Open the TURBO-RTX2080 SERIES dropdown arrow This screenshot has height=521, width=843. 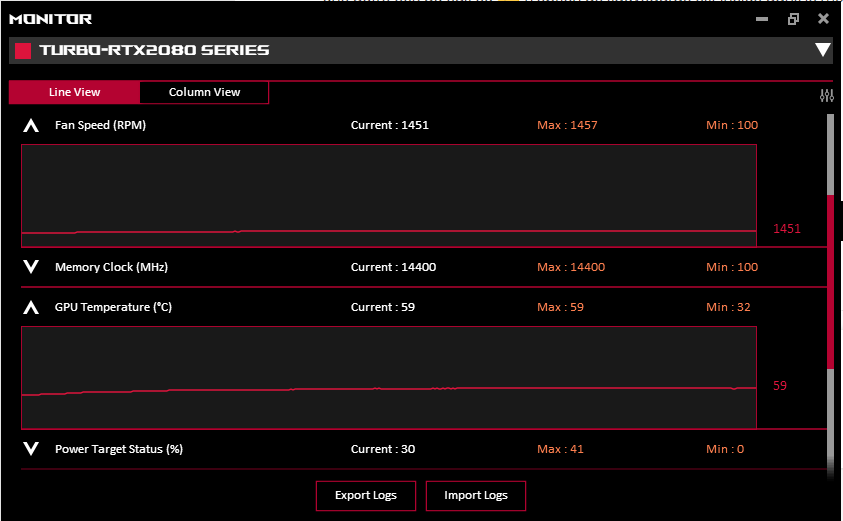point(822,50)
